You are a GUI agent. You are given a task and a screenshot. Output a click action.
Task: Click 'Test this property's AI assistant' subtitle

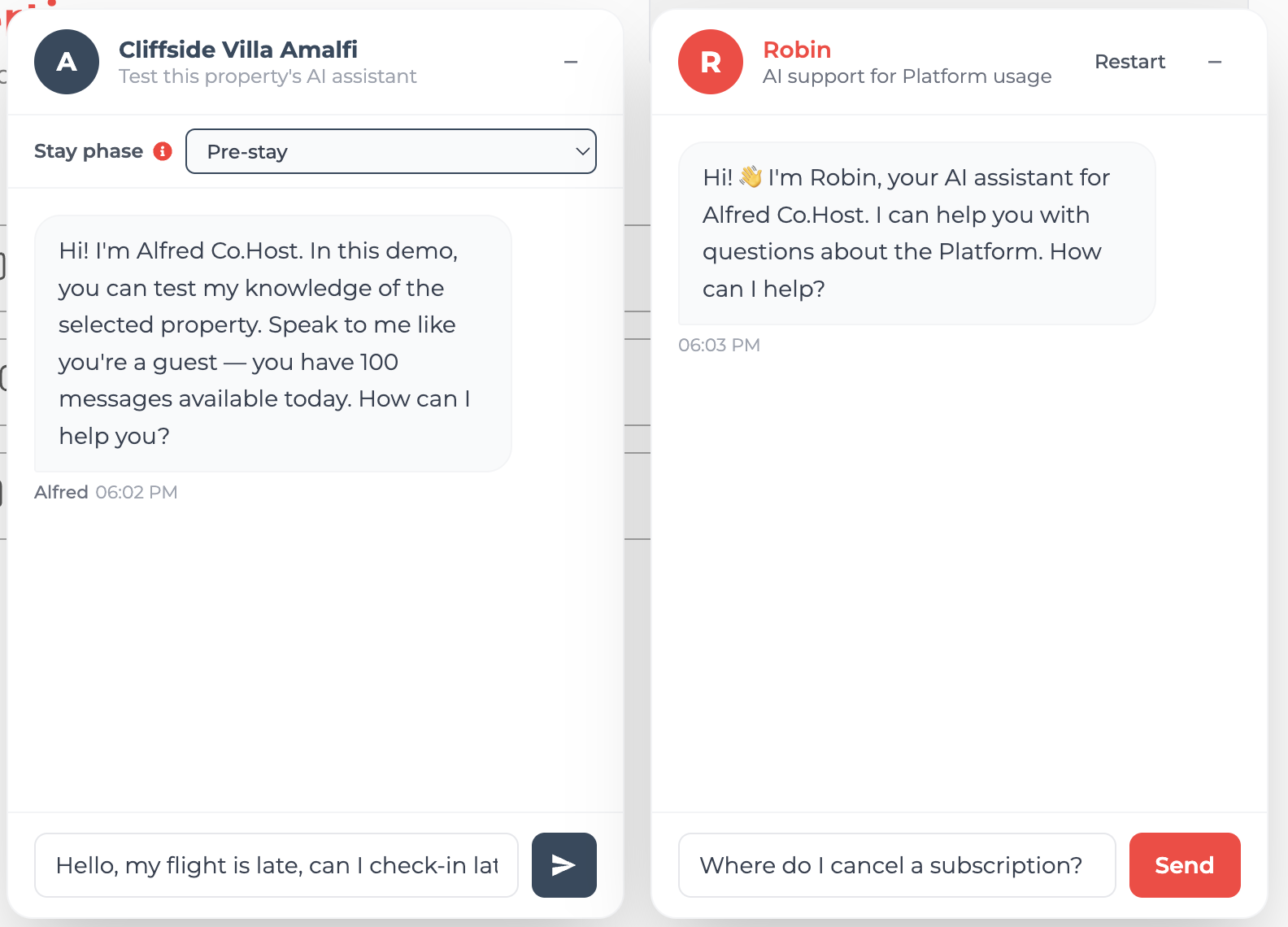click(268, 76)
